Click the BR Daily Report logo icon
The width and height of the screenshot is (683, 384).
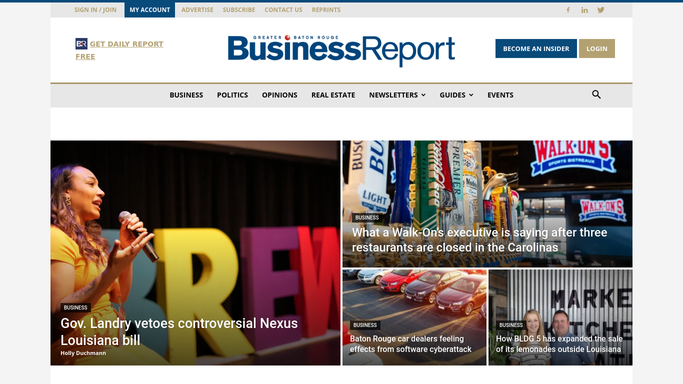tap(81, 44)
